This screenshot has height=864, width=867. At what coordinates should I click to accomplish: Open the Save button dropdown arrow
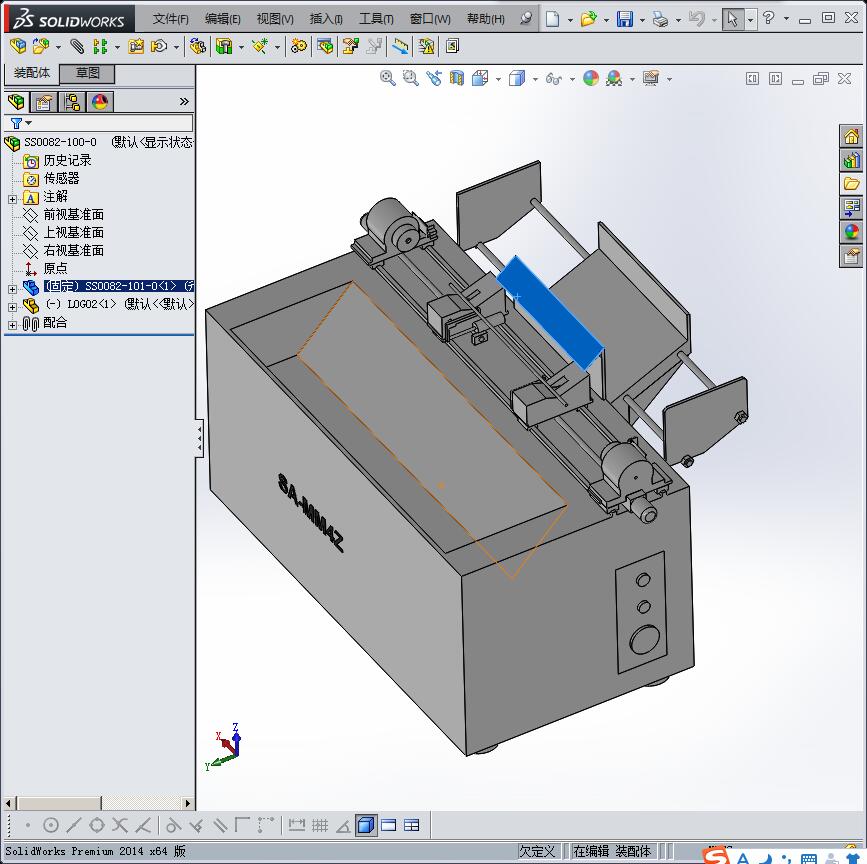tap(642, 20)
